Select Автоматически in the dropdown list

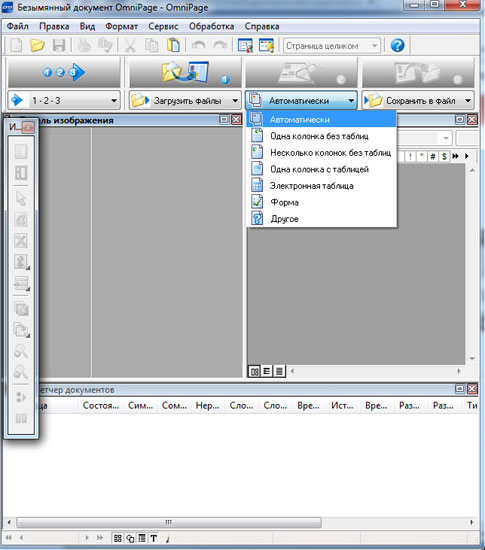(x=322, y=119)
